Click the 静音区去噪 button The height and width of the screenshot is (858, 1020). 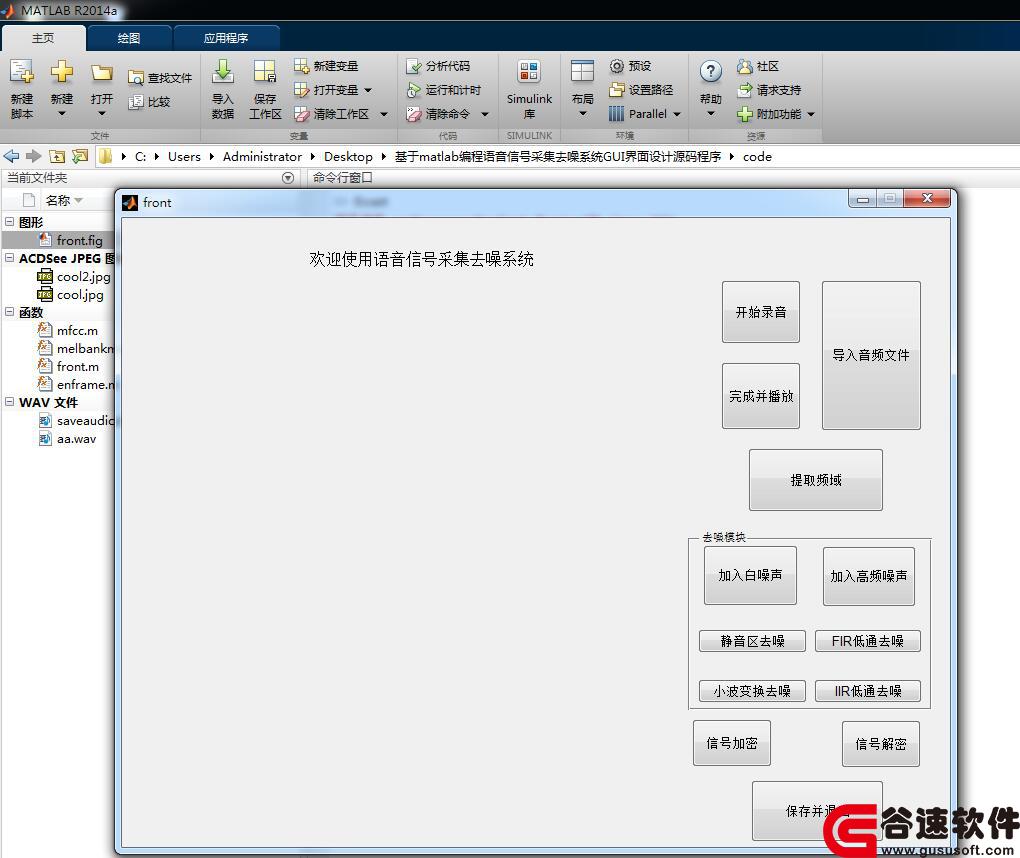(x=752, y=641)
